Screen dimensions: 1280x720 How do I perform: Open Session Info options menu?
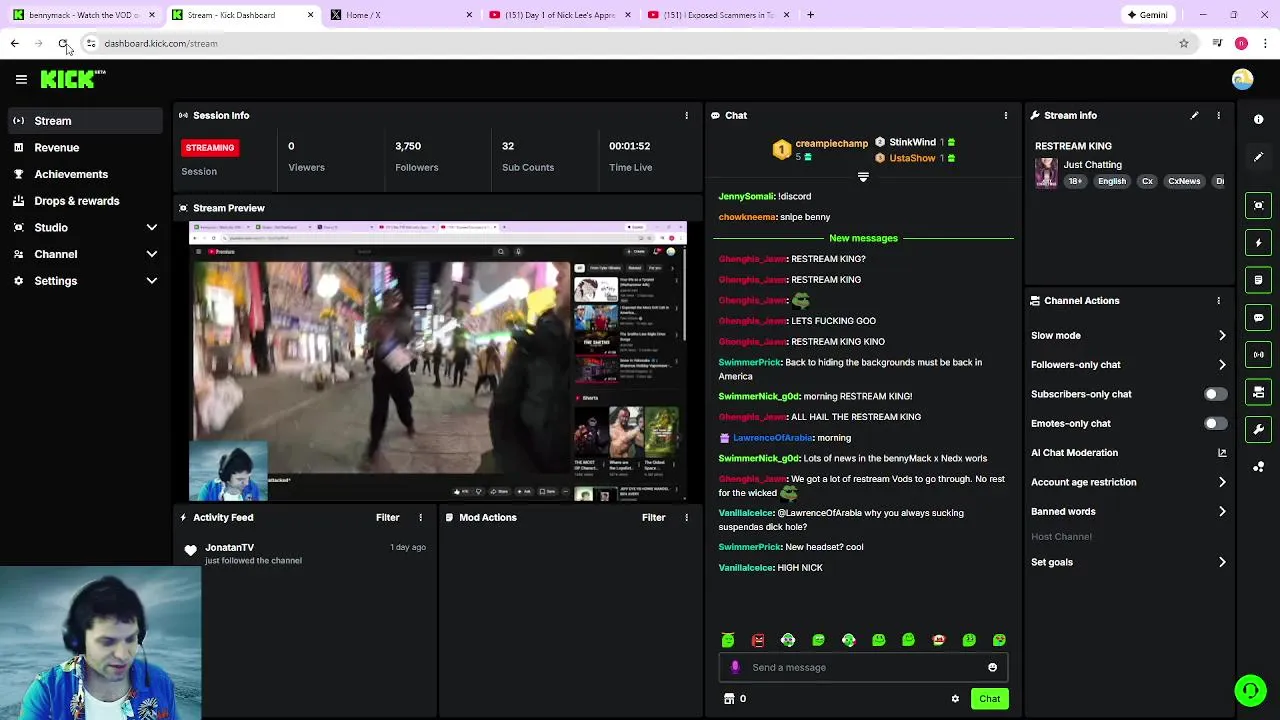click(x=686, y=115)
